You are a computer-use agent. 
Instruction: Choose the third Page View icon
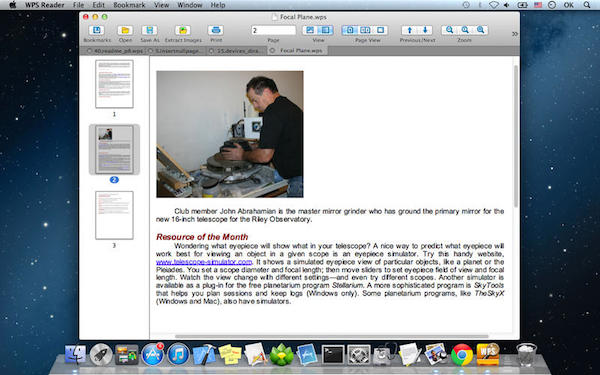[x=381, y=30]
